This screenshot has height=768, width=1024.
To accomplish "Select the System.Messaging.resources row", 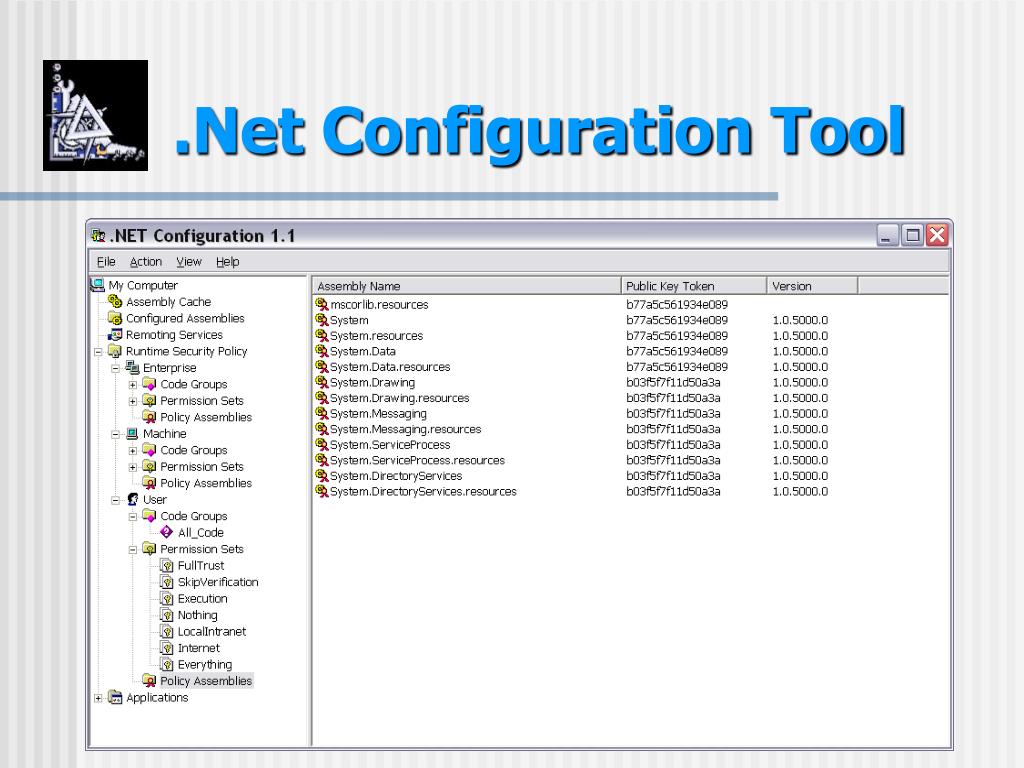I will [x=572, y=429].
